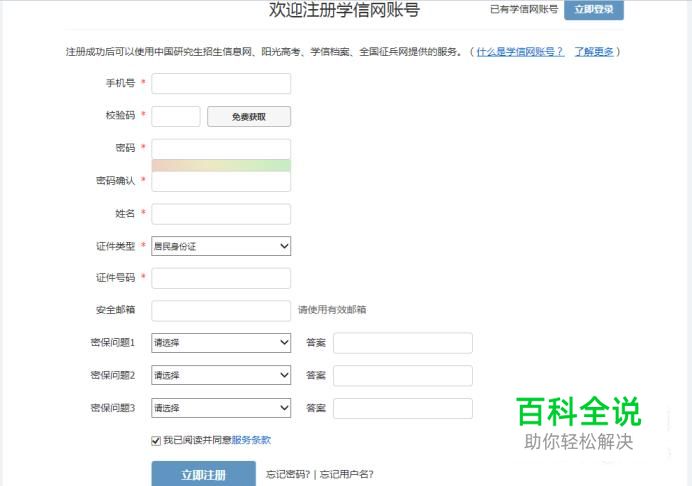Image resolution: width=692 pixels, height=486 pixels.
Task: Open the 了解更多 link
Action: click(594, 52)
